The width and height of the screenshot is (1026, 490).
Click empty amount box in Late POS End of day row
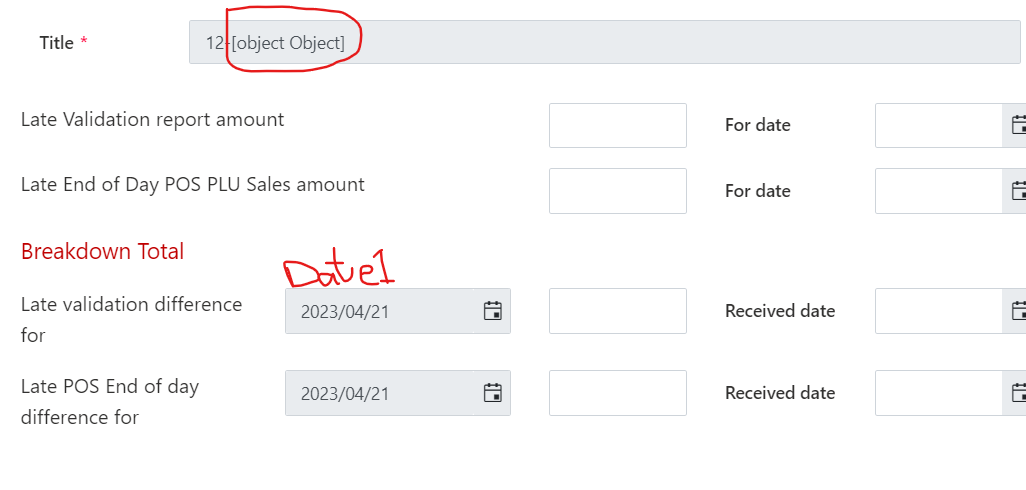tap(617, 393)
